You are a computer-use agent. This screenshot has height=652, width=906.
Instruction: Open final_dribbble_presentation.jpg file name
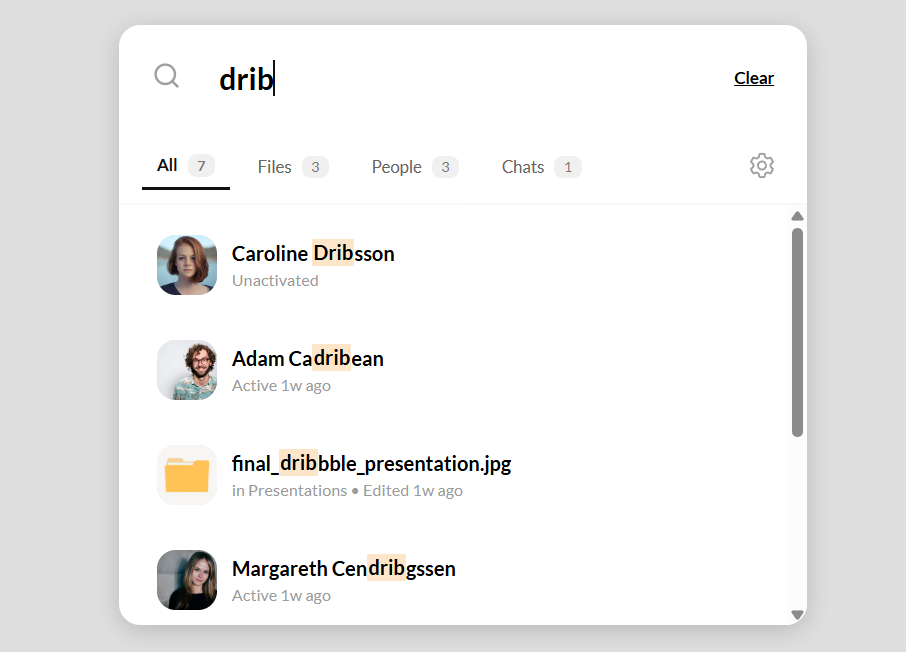coord(371,464)
